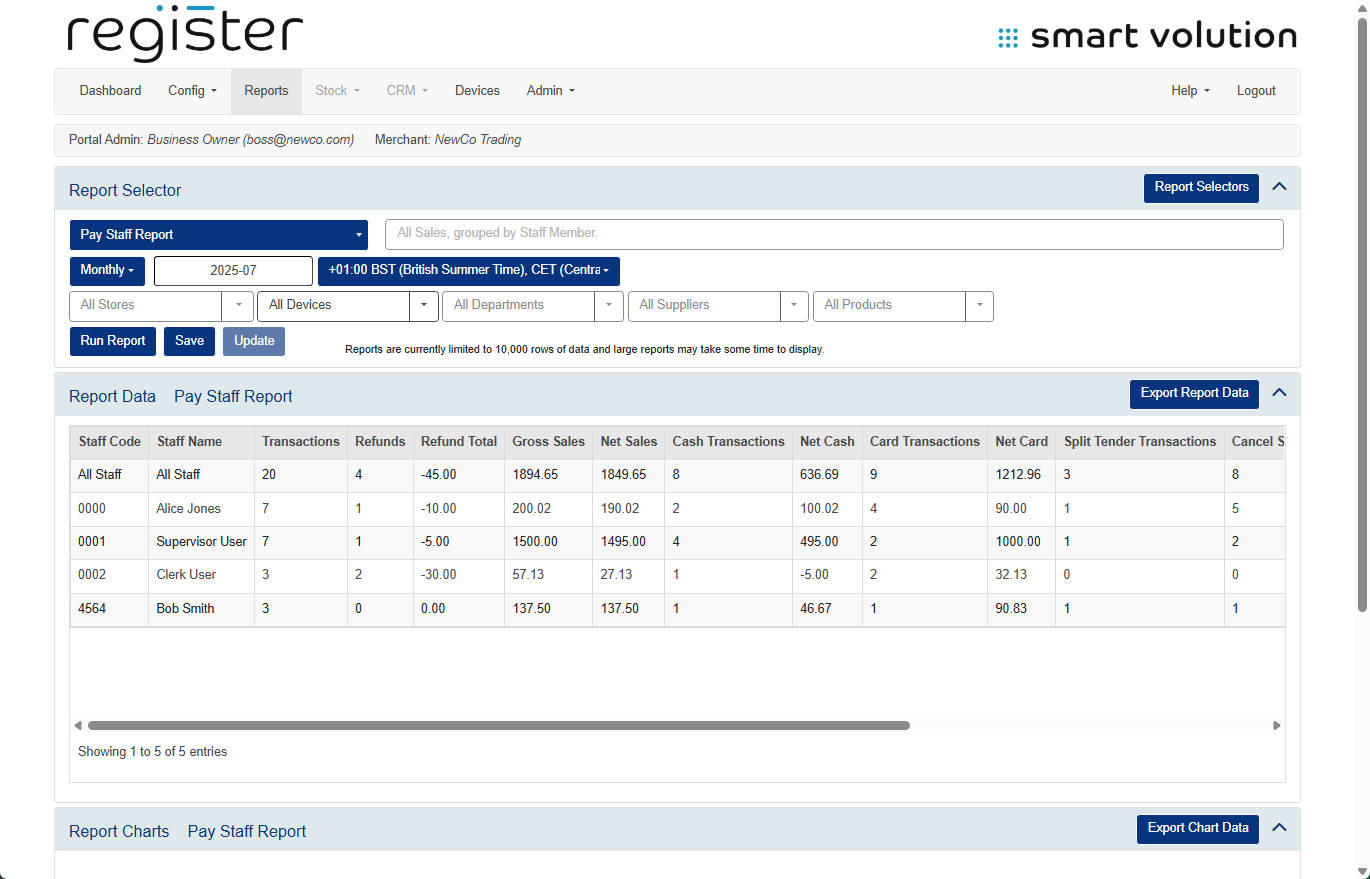Screen dimensions: 1370x879
Task: Sort by Refund Total column header
Action: (459, 442)
